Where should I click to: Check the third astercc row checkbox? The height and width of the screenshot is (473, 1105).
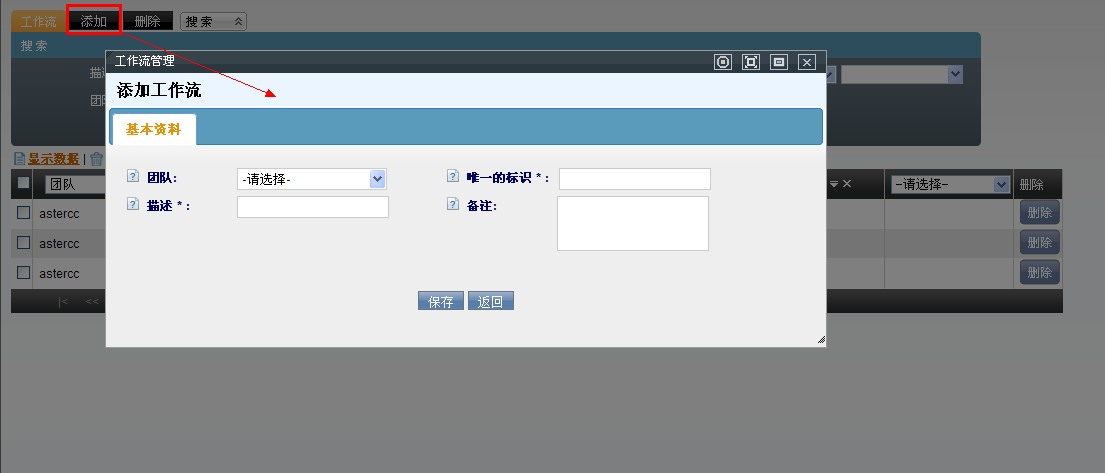pos(23,272)
